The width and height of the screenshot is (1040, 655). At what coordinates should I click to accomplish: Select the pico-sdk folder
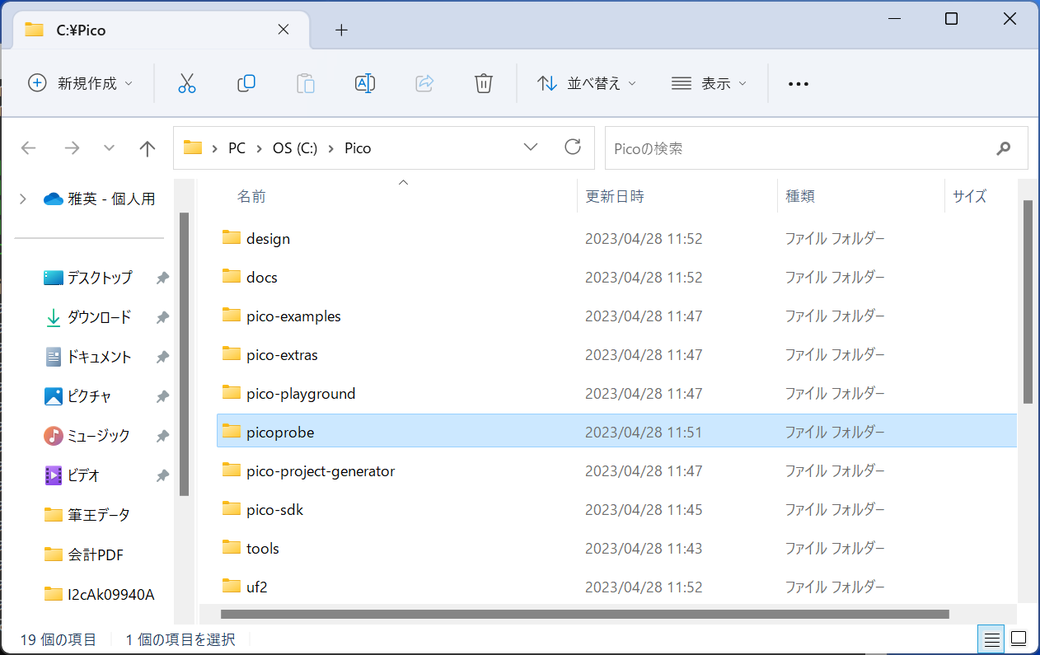click(275, 510)
